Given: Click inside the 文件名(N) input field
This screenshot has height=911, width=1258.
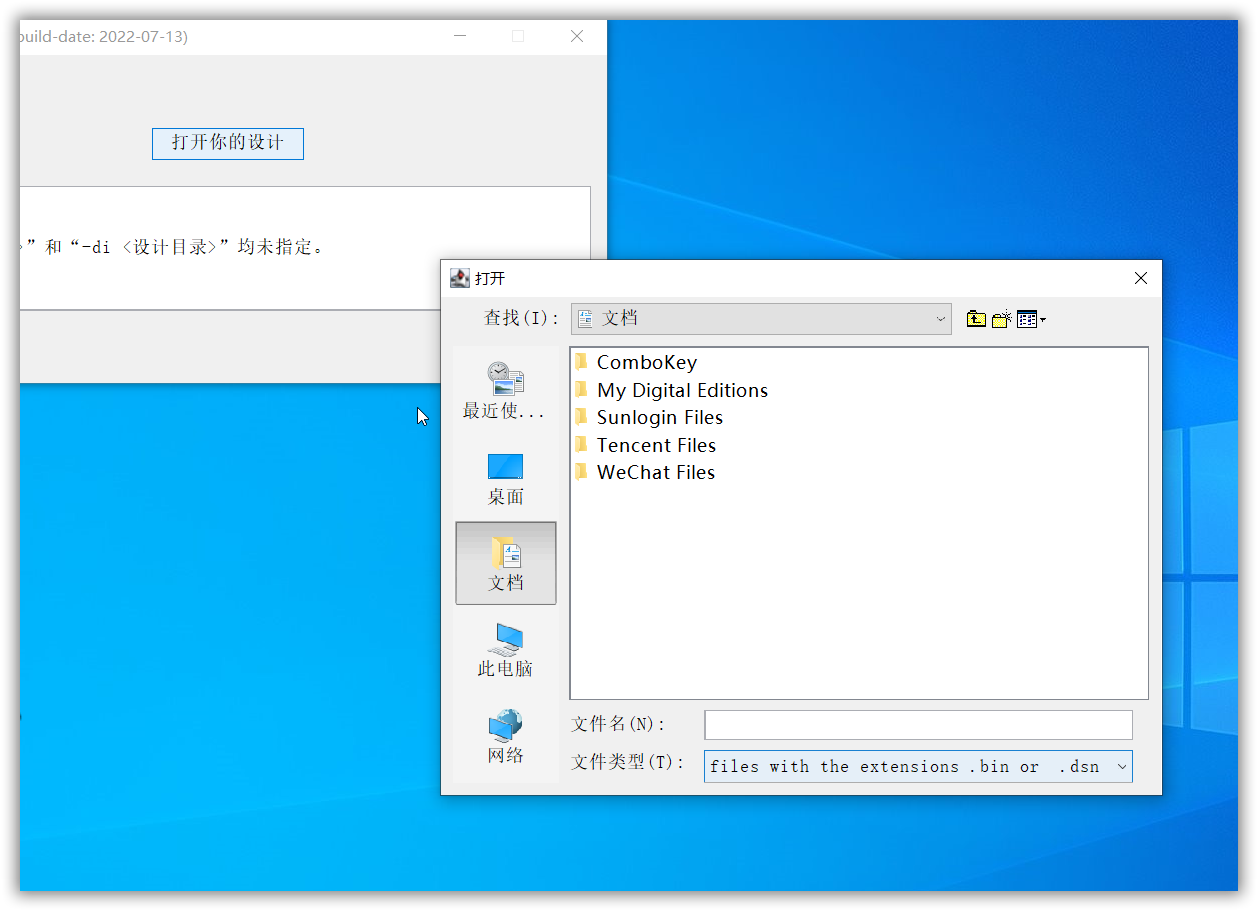Looking at the screenshot, I should point(917,724).
